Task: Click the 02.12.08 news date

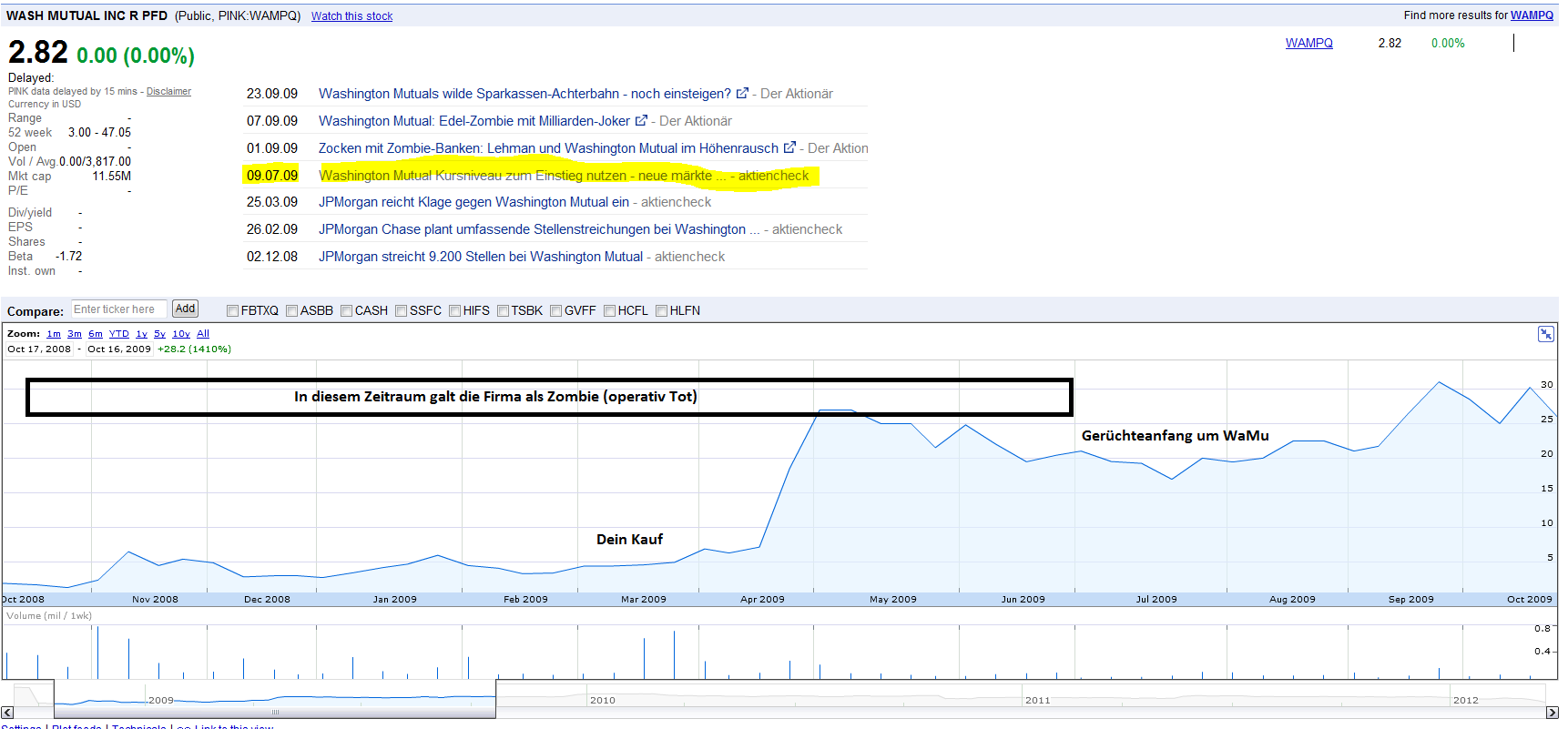Action: (x=272, y=257)
